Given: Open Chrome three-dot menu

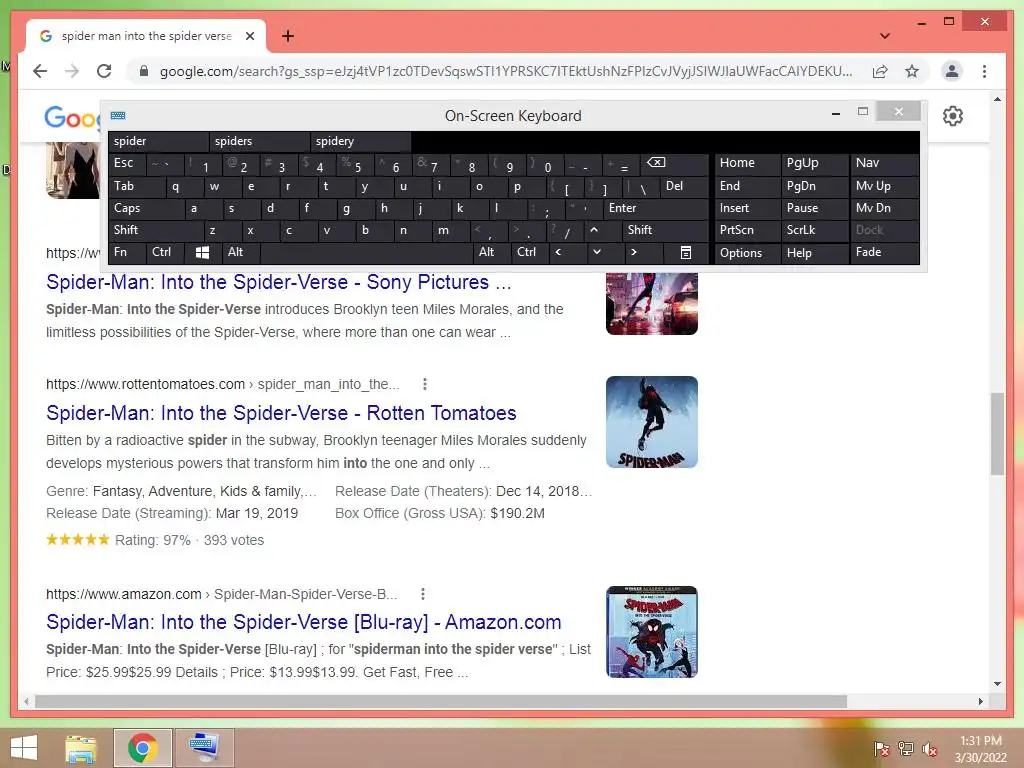Looking at the screenshot, I should (984, 71).
